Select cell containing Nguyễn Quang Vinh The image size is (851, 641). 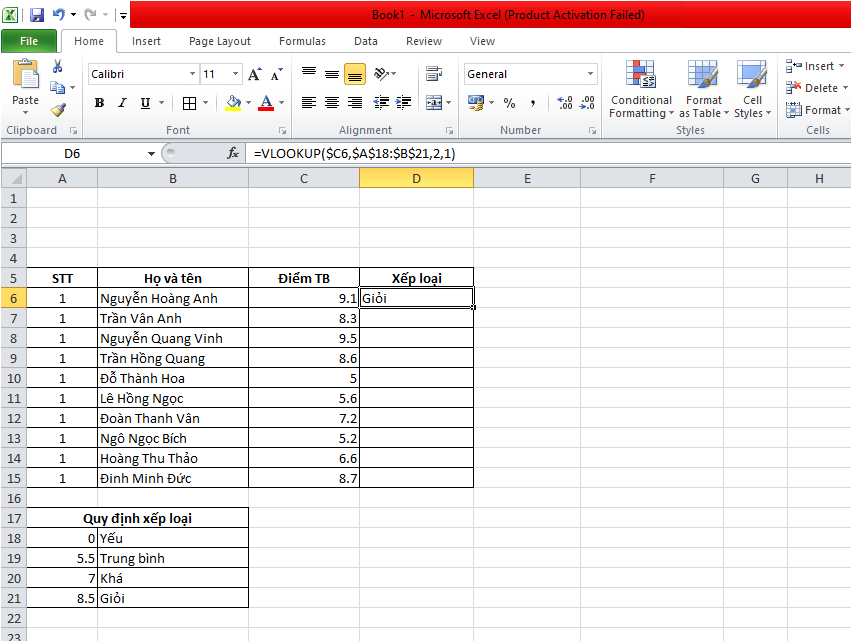coord(173,339)
